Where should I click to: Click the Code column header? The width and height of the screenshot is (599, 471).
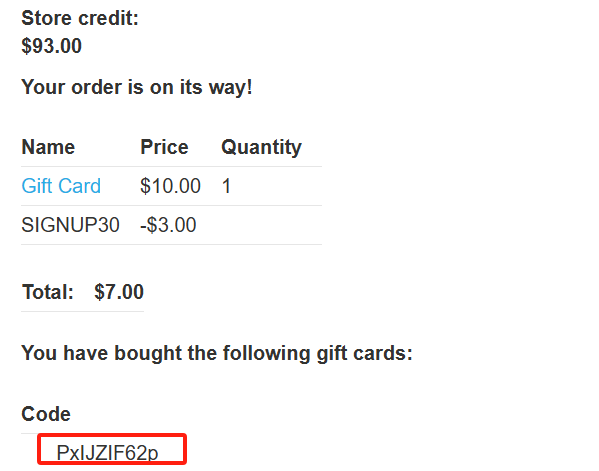[x=46, y=414]
